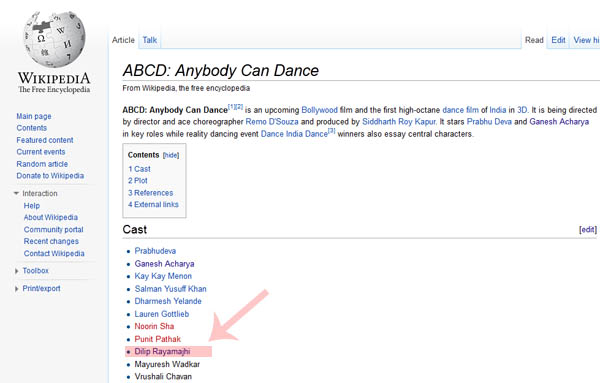Open About Wikipedia link
600x383 pixels.
51,217
